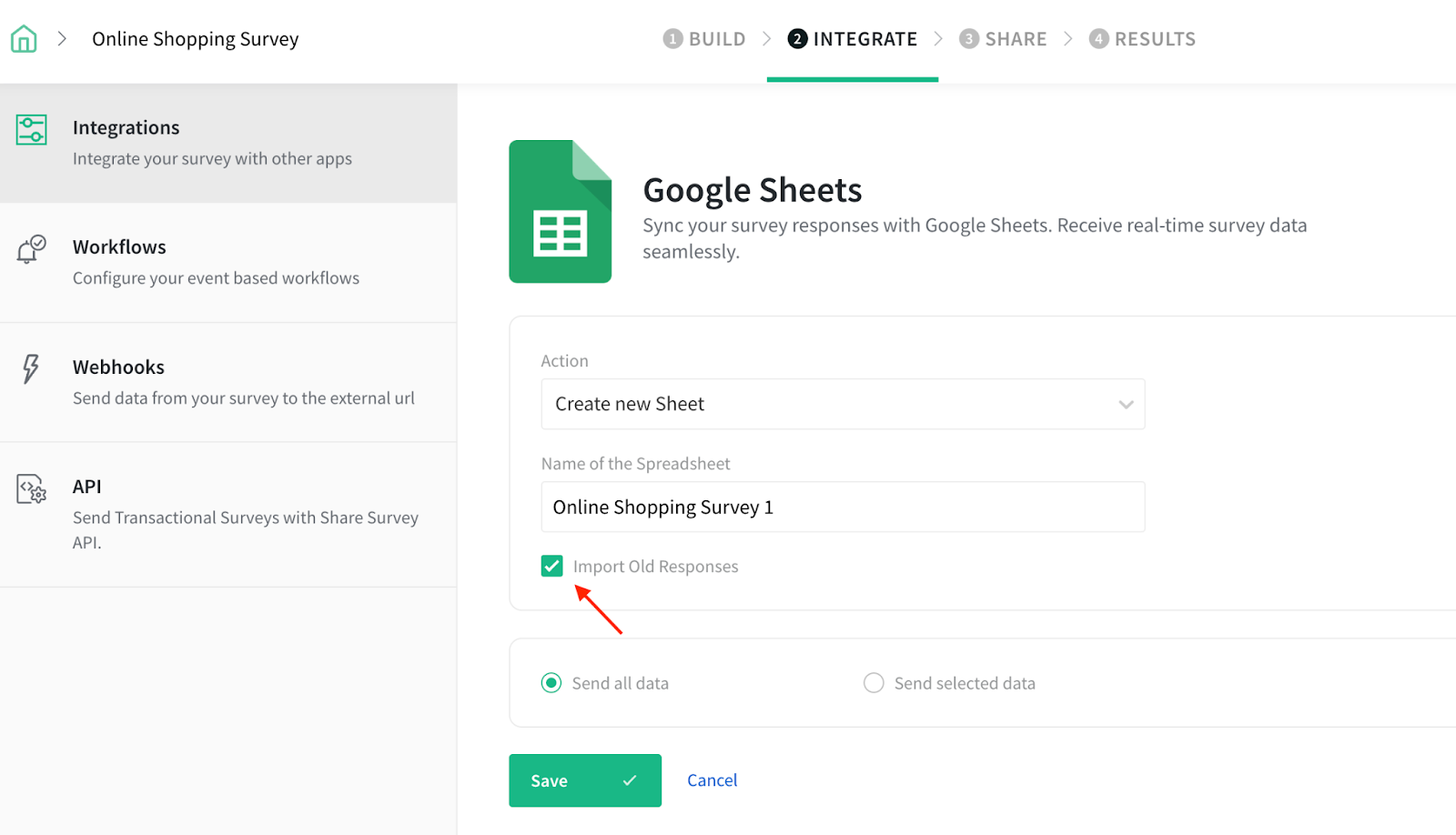Click the Integrations sliders icon
The image size is (1456, 835).
pyautogui.click(x=31, y=130)
